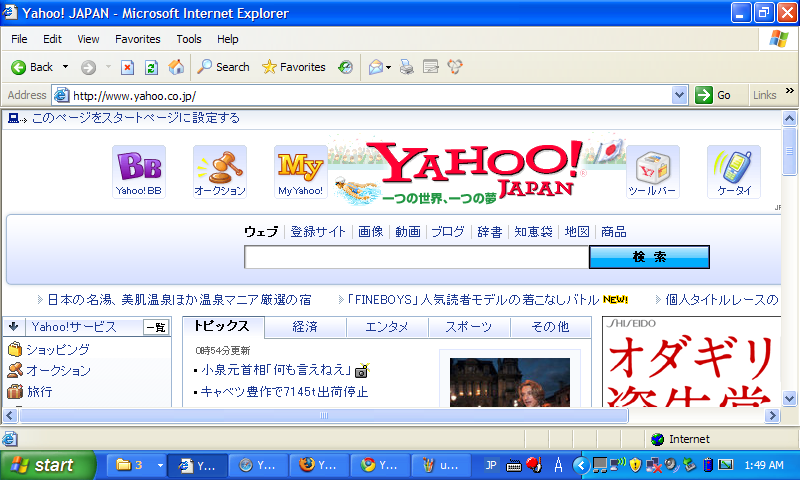Image resolution: width=800 pixels, height=480 pixels.
Task: Open the Yahoo! BB icon
Action: pyautogui.click(x=139, y=172)
